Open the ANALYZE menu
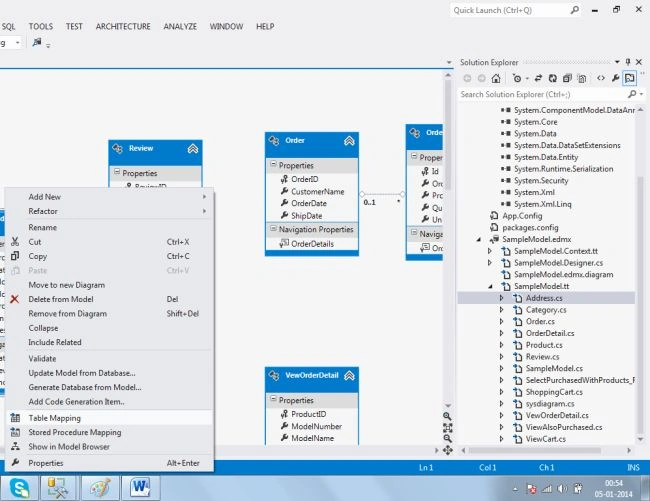 (180, 27)
